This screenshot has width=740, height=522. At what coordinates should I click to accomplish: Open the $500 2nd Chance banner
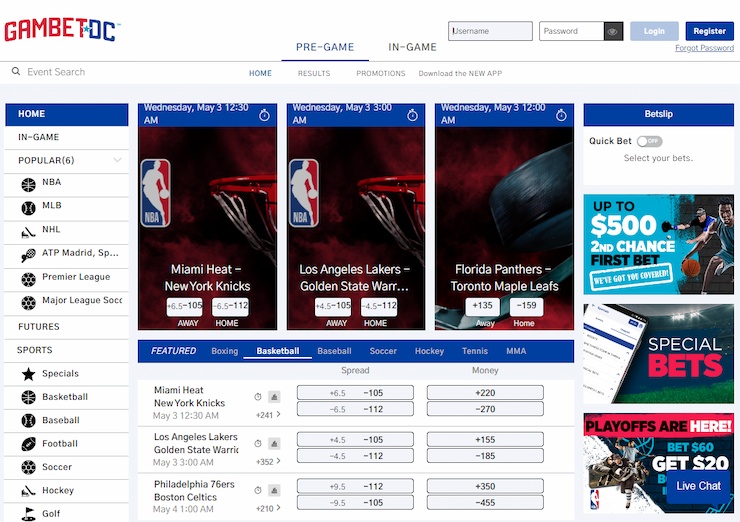658,244
